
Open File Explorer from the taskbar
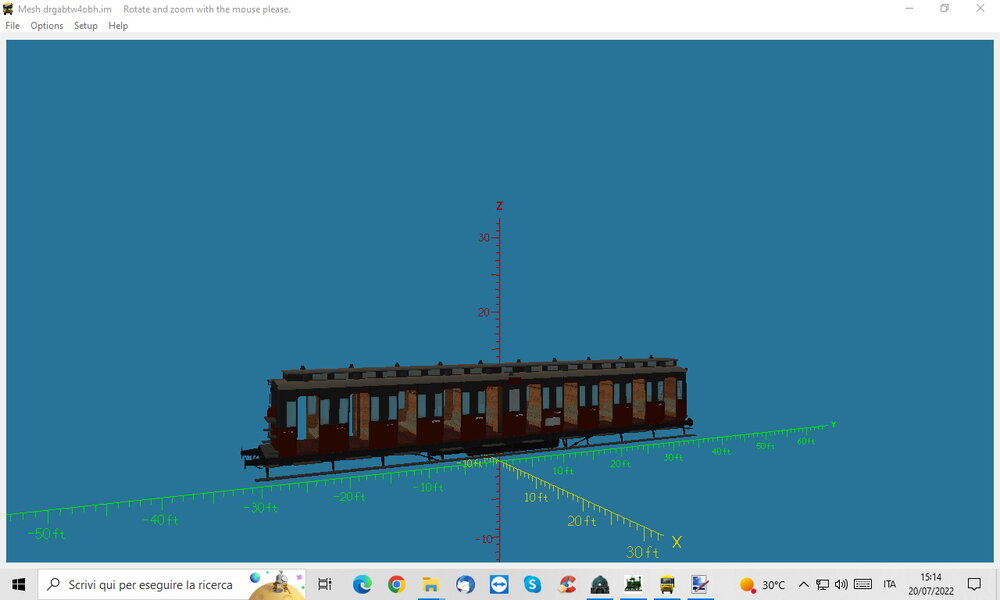point(430,584)
